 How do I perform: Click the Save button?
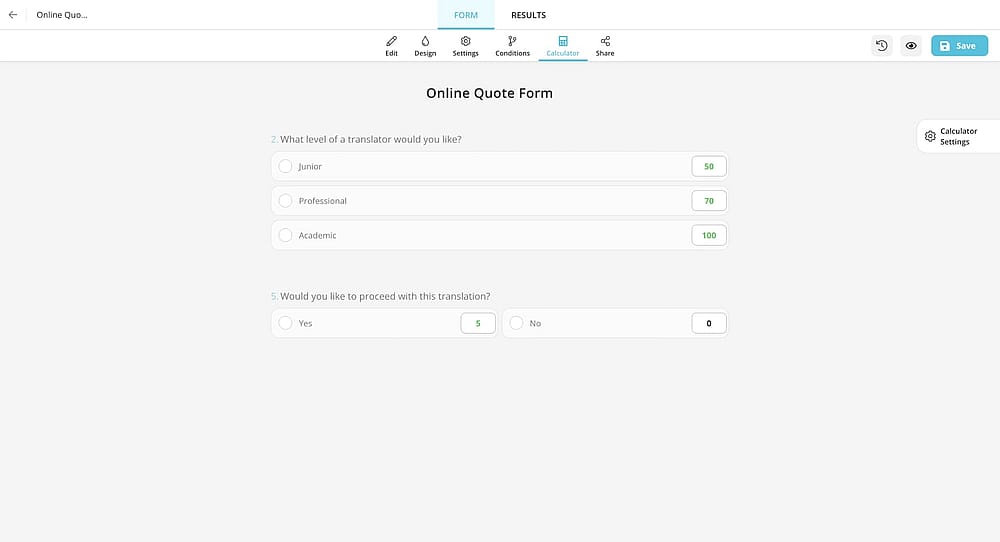click(960, 46)
